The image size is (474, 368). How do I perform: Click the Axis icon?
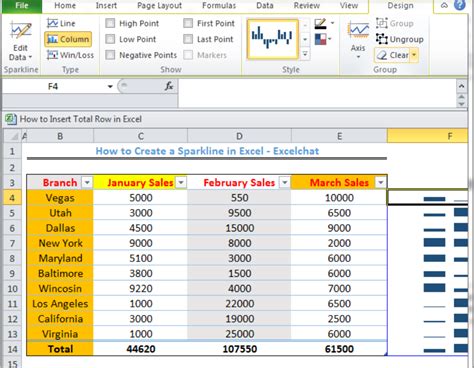click(x=358, y=31)
